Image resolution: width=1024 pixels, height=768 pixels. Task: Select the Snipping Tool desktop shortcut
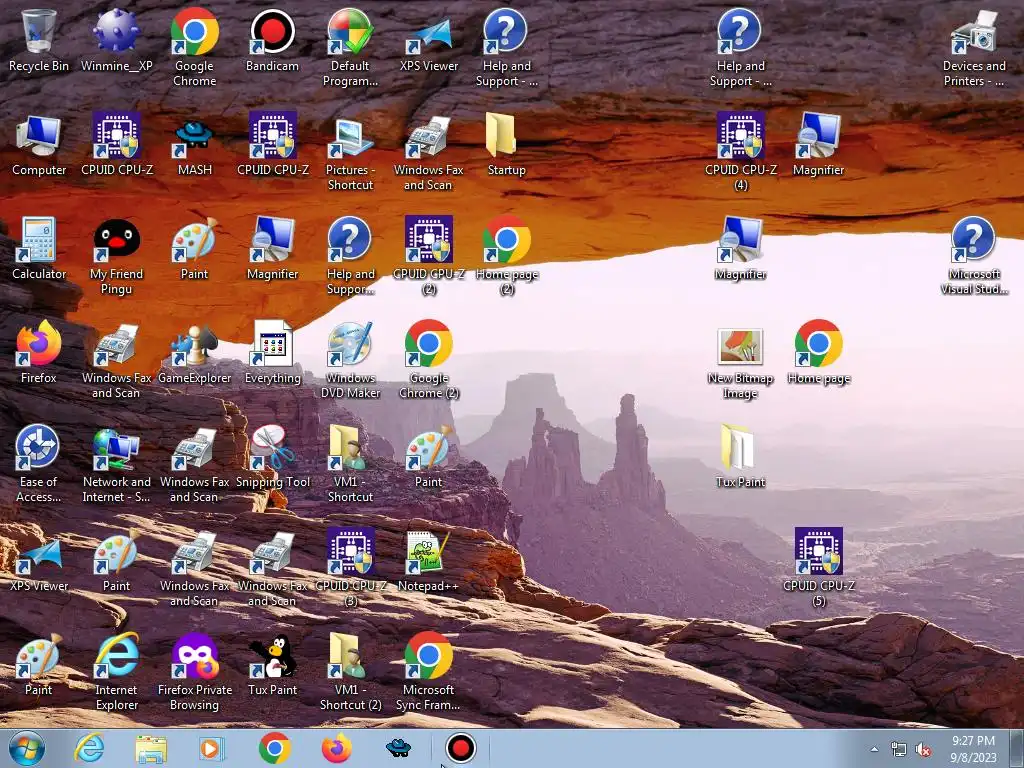click(x=272, y=456)
